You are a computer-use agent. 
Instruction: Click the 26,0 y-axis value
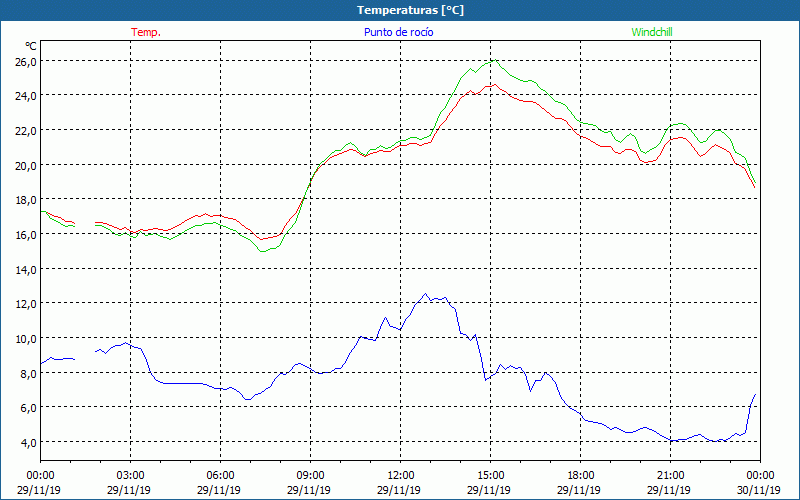(x=27, y=61)
